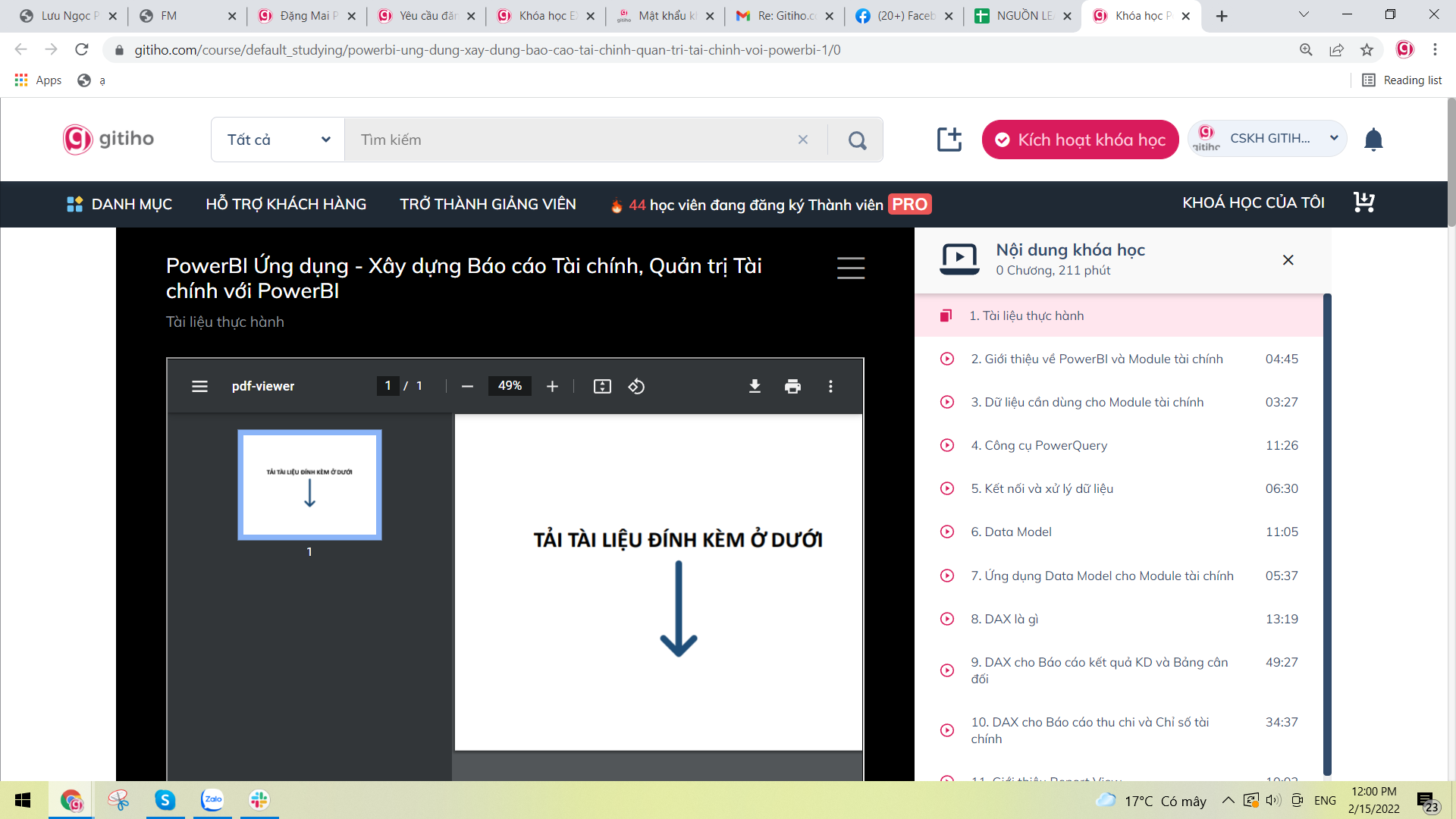This screenshot has height=819, width=1456.
Task: Toggle the course hamburger menu
Action: (x=851, y=268)
